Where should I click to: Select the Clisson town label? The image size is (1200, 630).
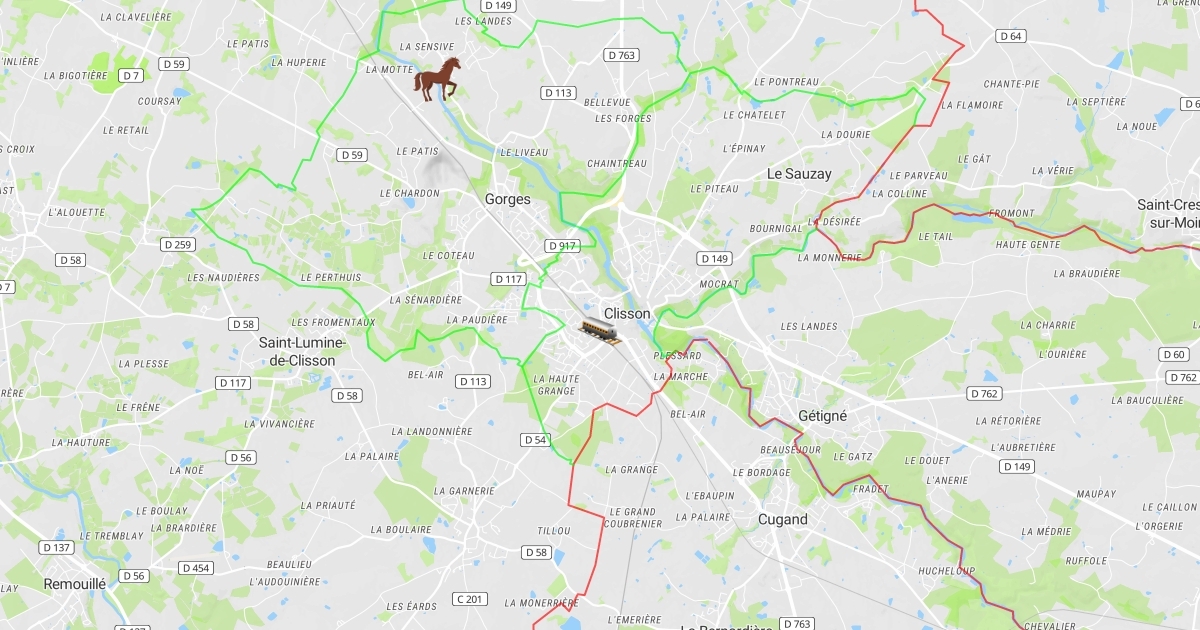pos(627,313)
